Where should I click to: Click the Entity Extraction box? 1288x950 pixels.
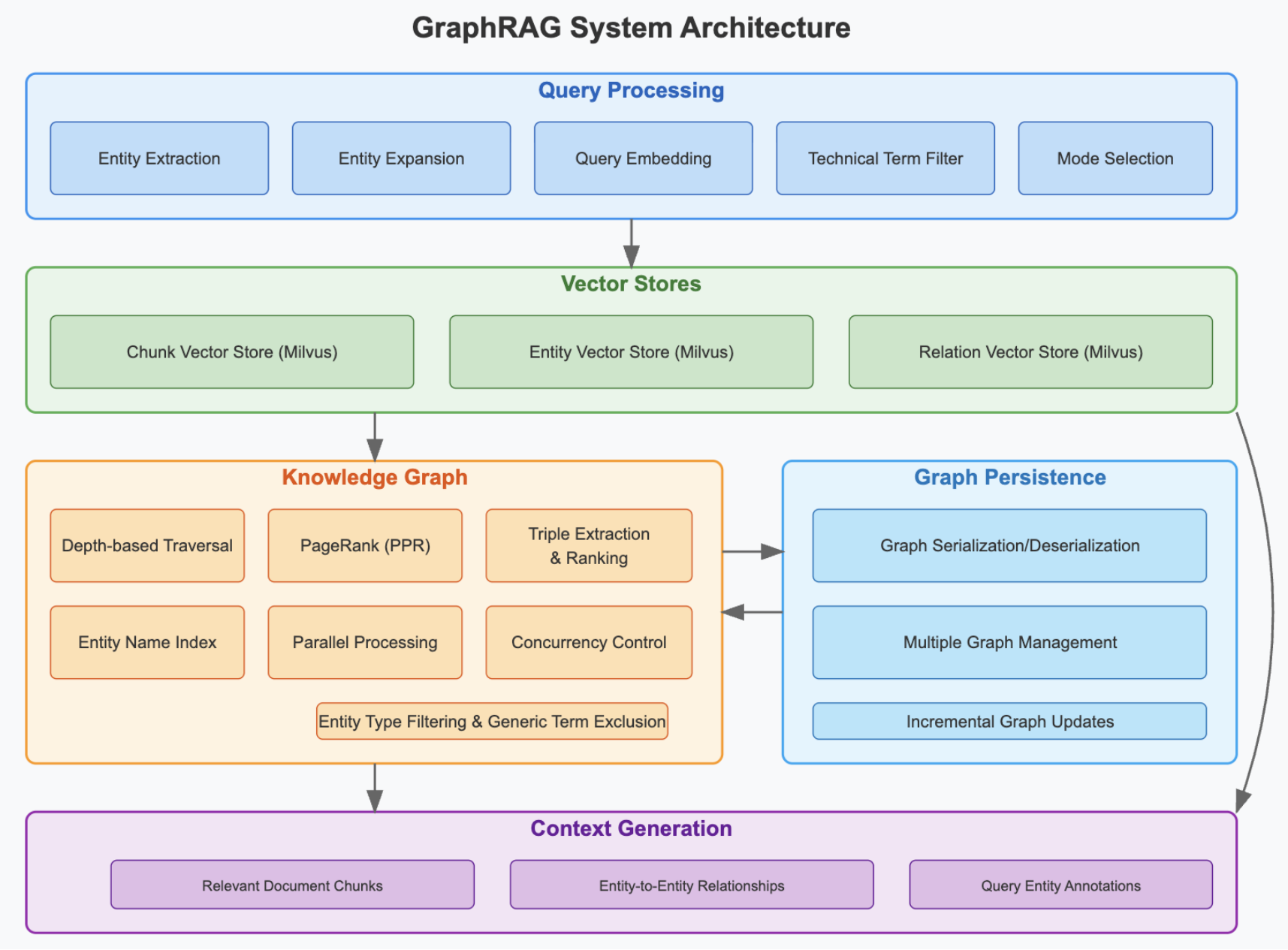pyautogui.click(x=159, y=158)
